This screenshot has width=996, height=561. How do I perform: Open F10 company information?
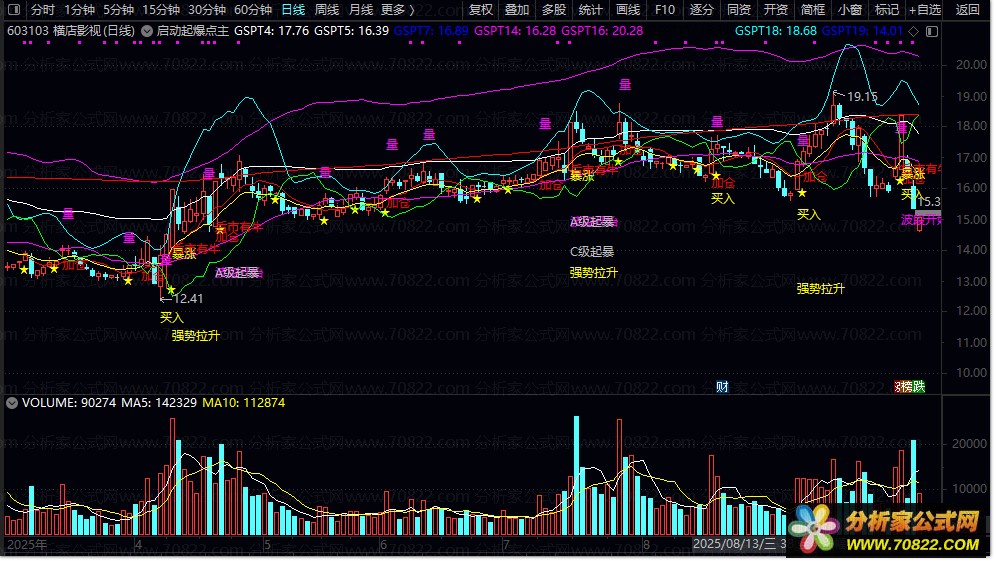pyautogui.click(x=664, y=10)
